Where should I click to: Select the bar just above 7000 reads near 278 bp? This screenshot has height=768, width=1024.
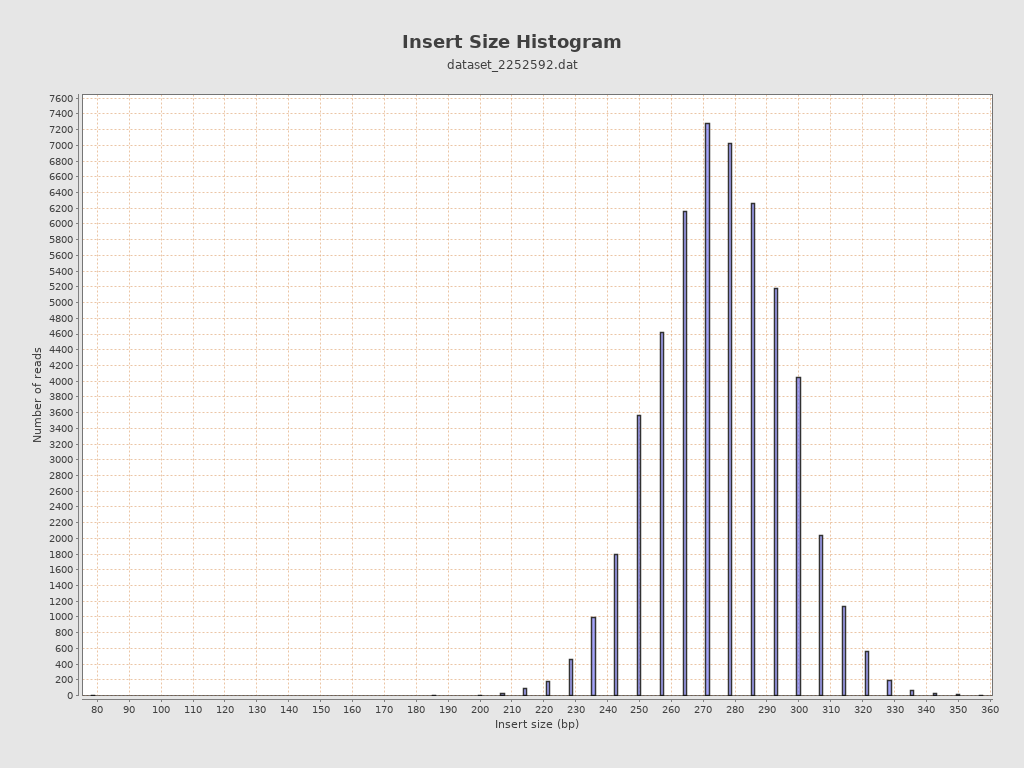click(x=730, y=419)
